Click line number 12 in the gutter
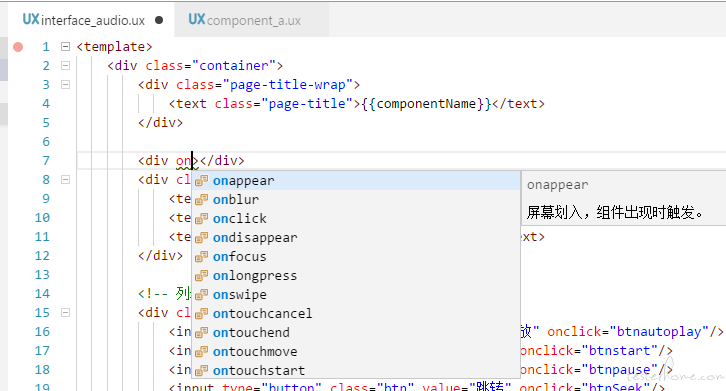This screenshot has width=726, height=391. coord(42,255)
